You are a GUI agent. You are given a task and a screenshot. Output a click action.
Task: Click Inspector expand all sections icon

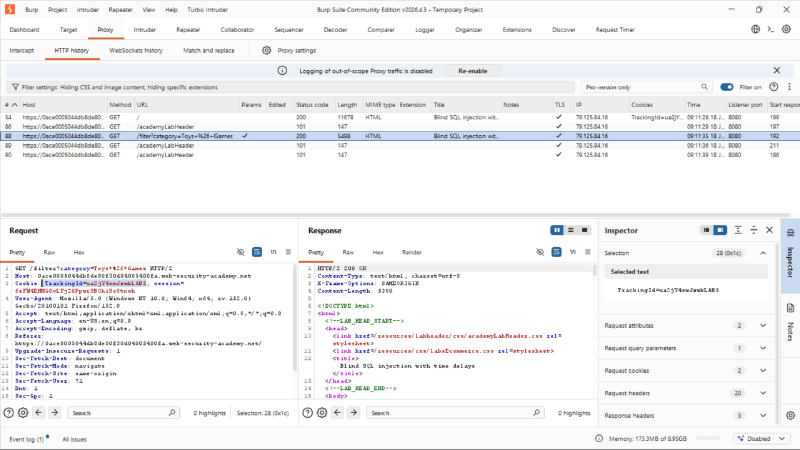(x=738, y=230)
